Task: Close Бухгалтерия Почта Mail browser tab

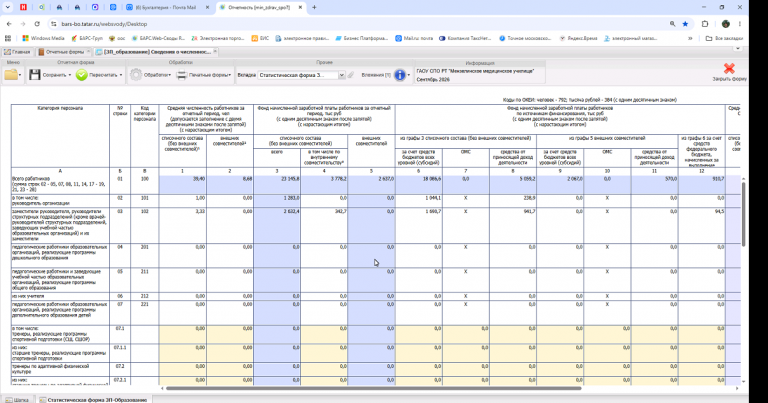Action: pyautogui.click(x=207, y=7)
